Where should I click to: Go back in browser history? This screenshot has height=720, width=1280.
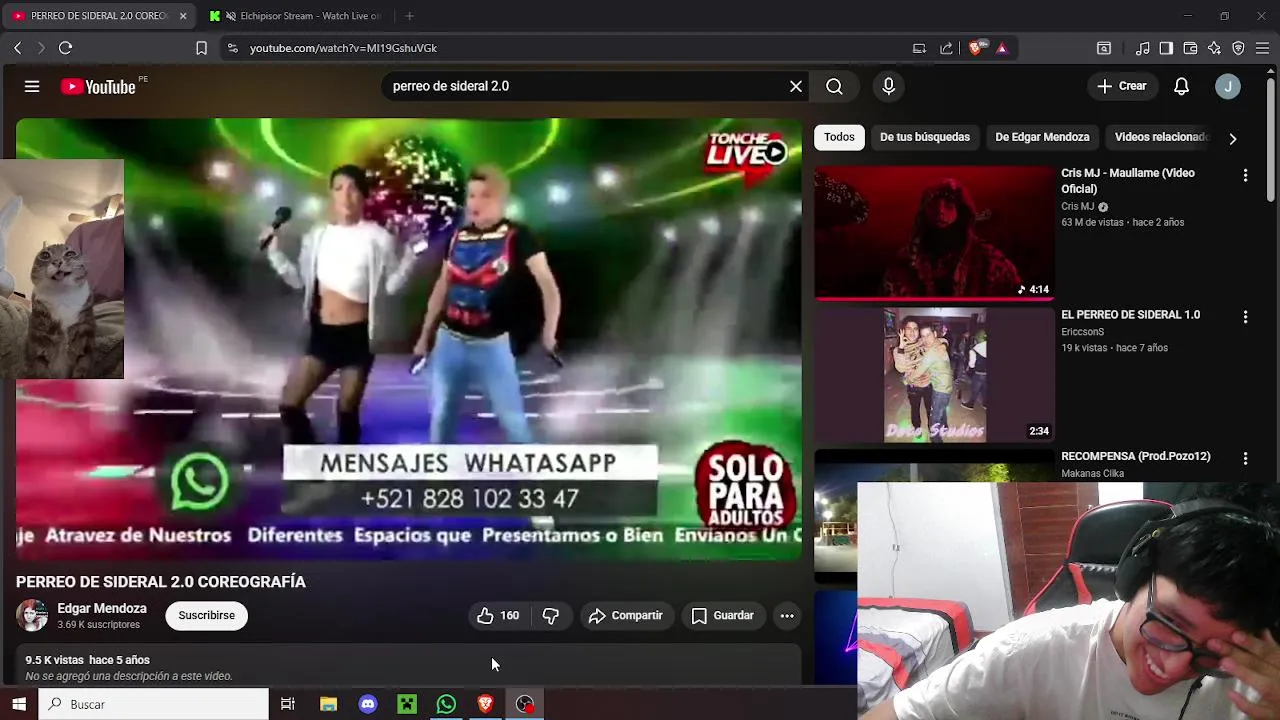click(17, 48)
